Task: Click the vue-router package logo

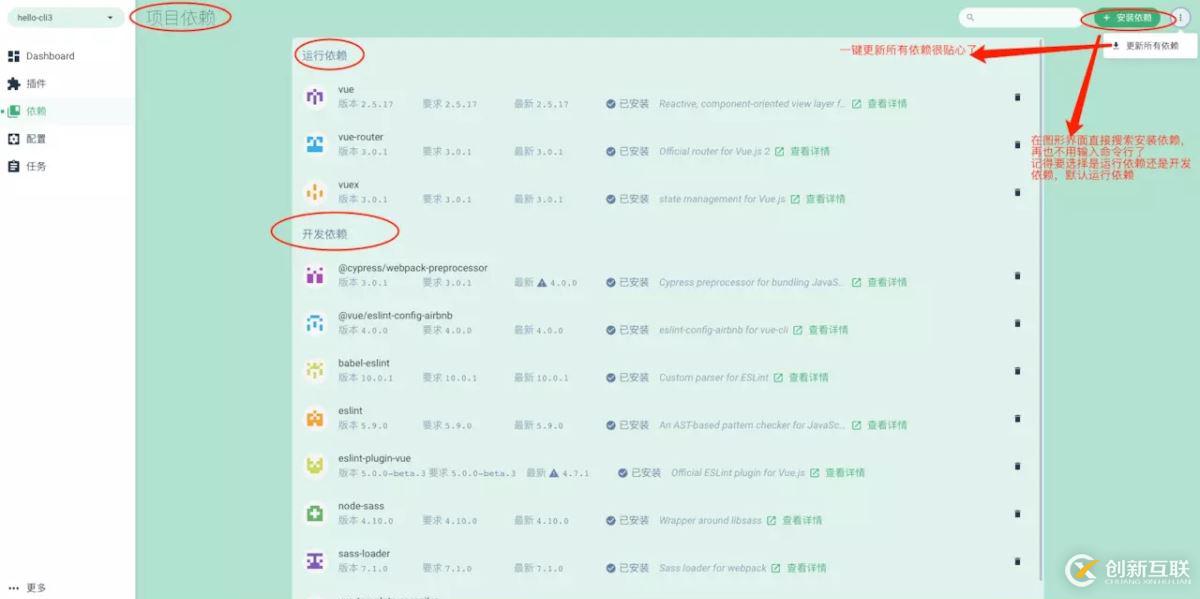Action: pos(315,144)
